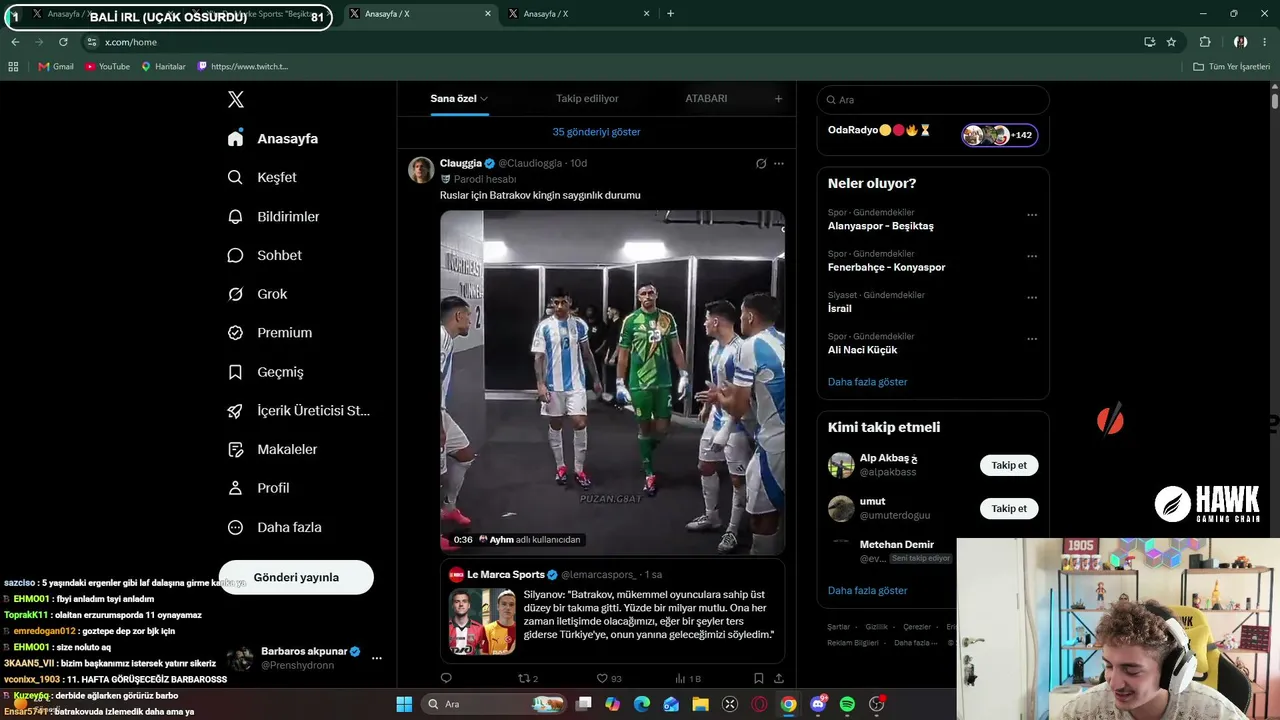Open the Premium page
1280x720 pixels.
[x=269, y=333]
